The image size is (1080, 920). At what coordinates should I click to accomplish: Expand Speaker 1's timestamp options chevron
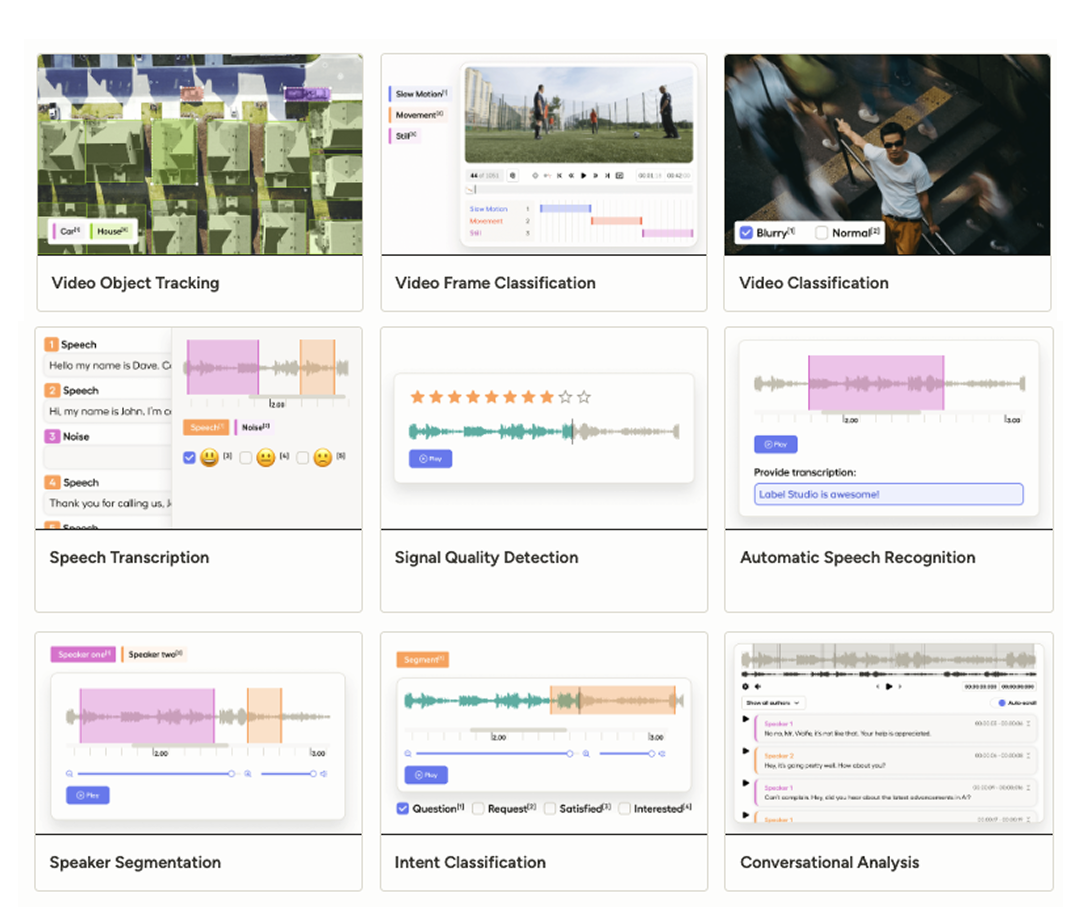[1029, 723]
